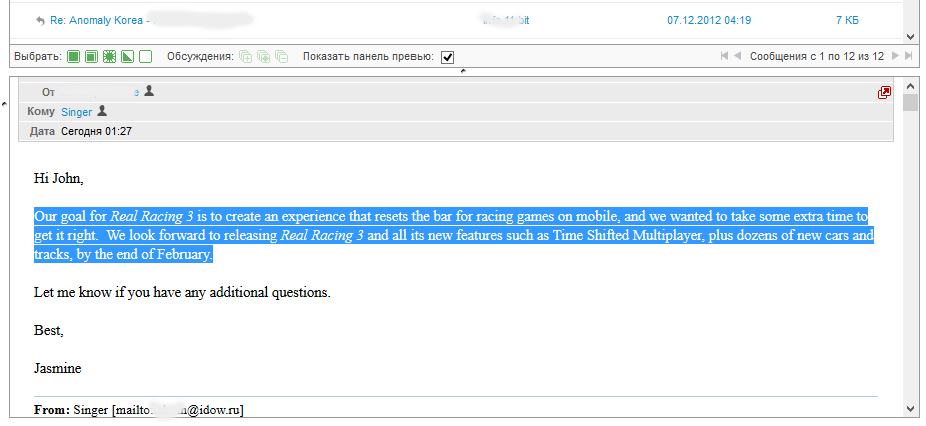Image resolution: width=926 pixels, height=426 pixels.
Task: Click the From: Singer quoted header line
Action: click(x=139, y=409)
